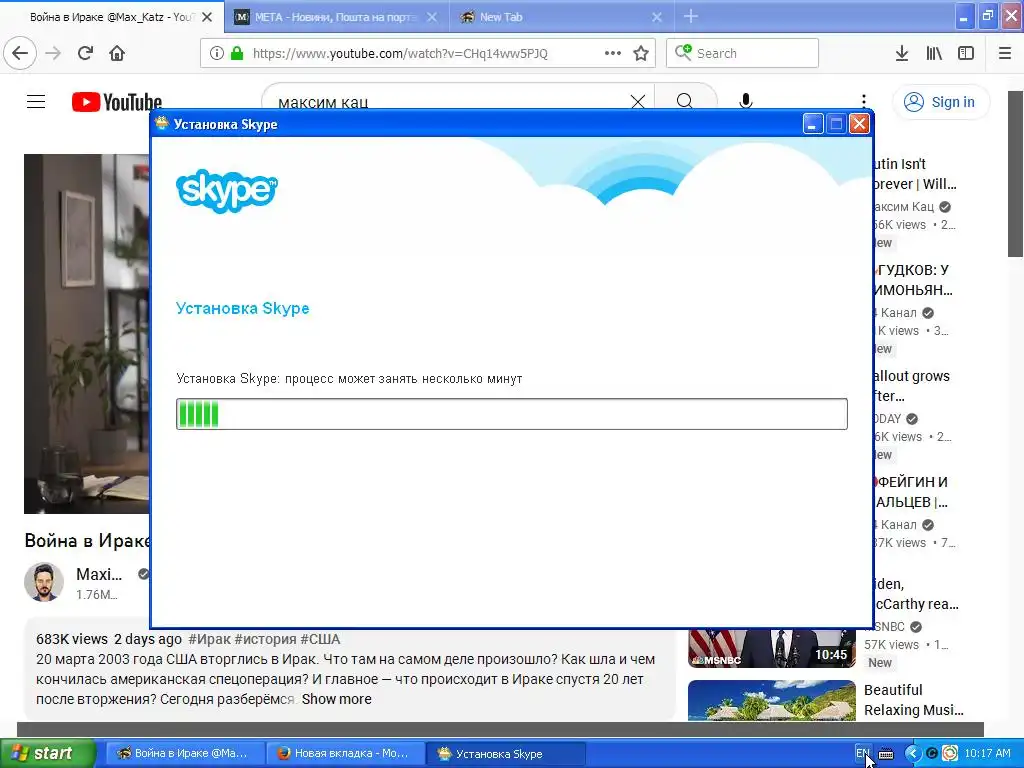The image size is (1024, 768).
Task: Switch to Война в Ираке taskbar window
Action: 184,753
